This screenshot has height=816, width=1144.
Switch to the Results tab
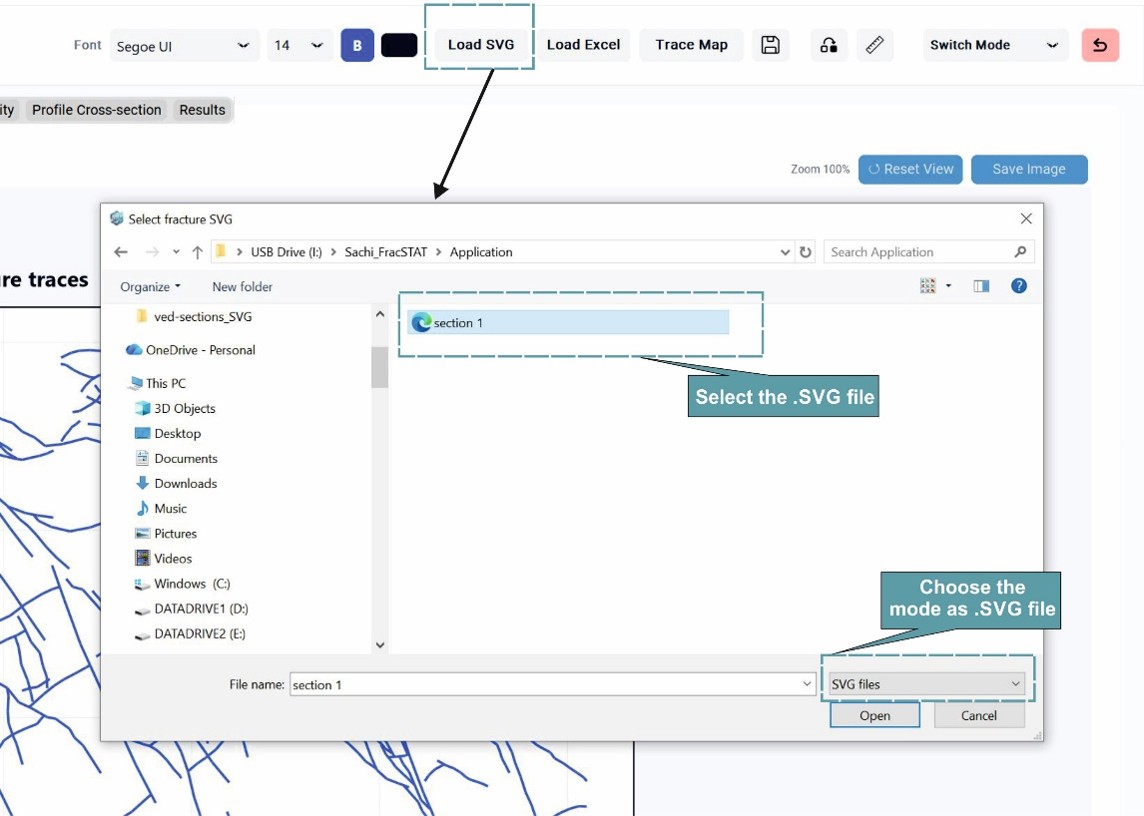click(x=202, y=110)
